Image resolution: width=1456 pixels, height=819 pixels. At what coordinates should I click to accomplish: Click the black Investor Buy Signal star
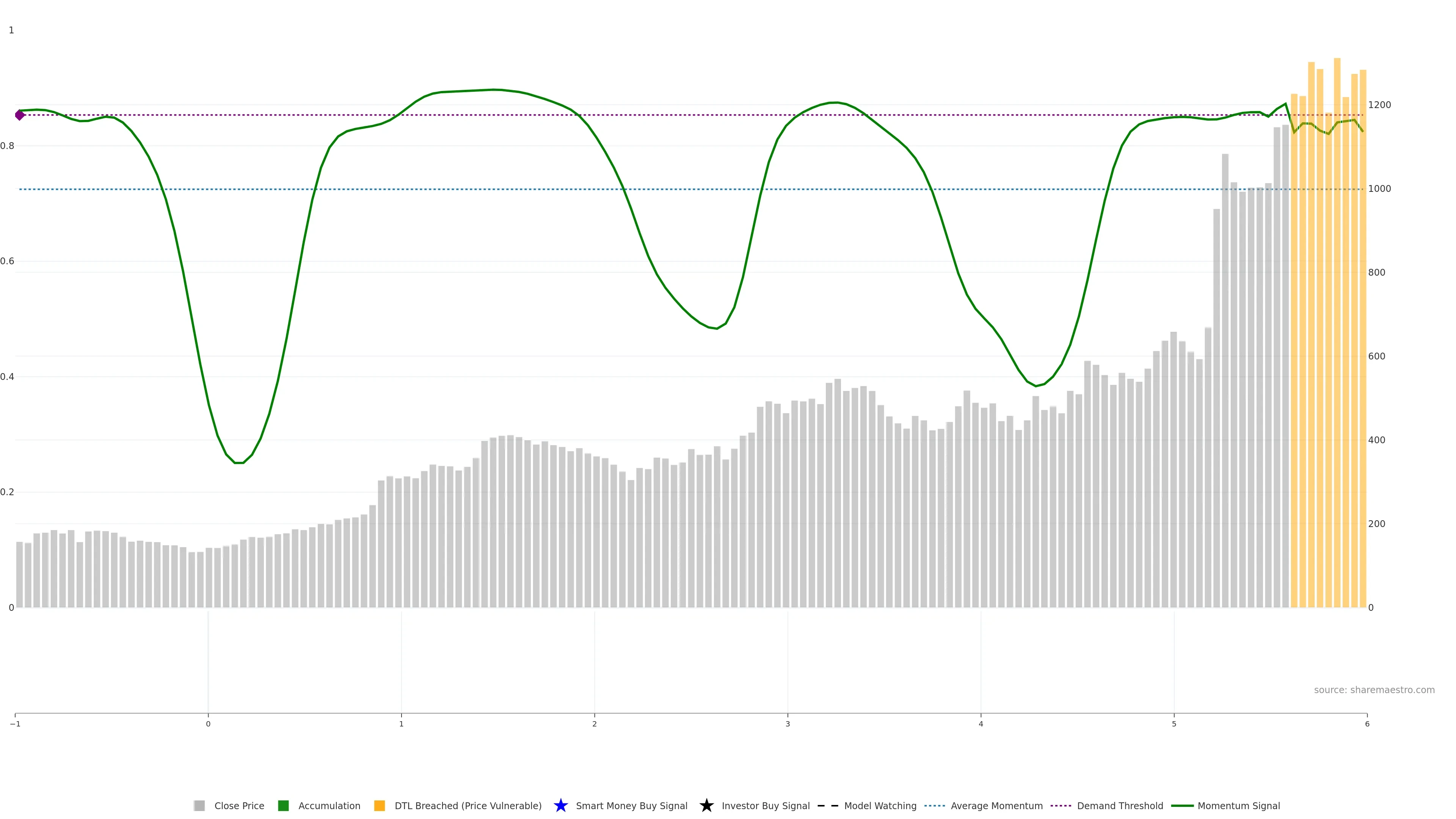coord(706,805)
